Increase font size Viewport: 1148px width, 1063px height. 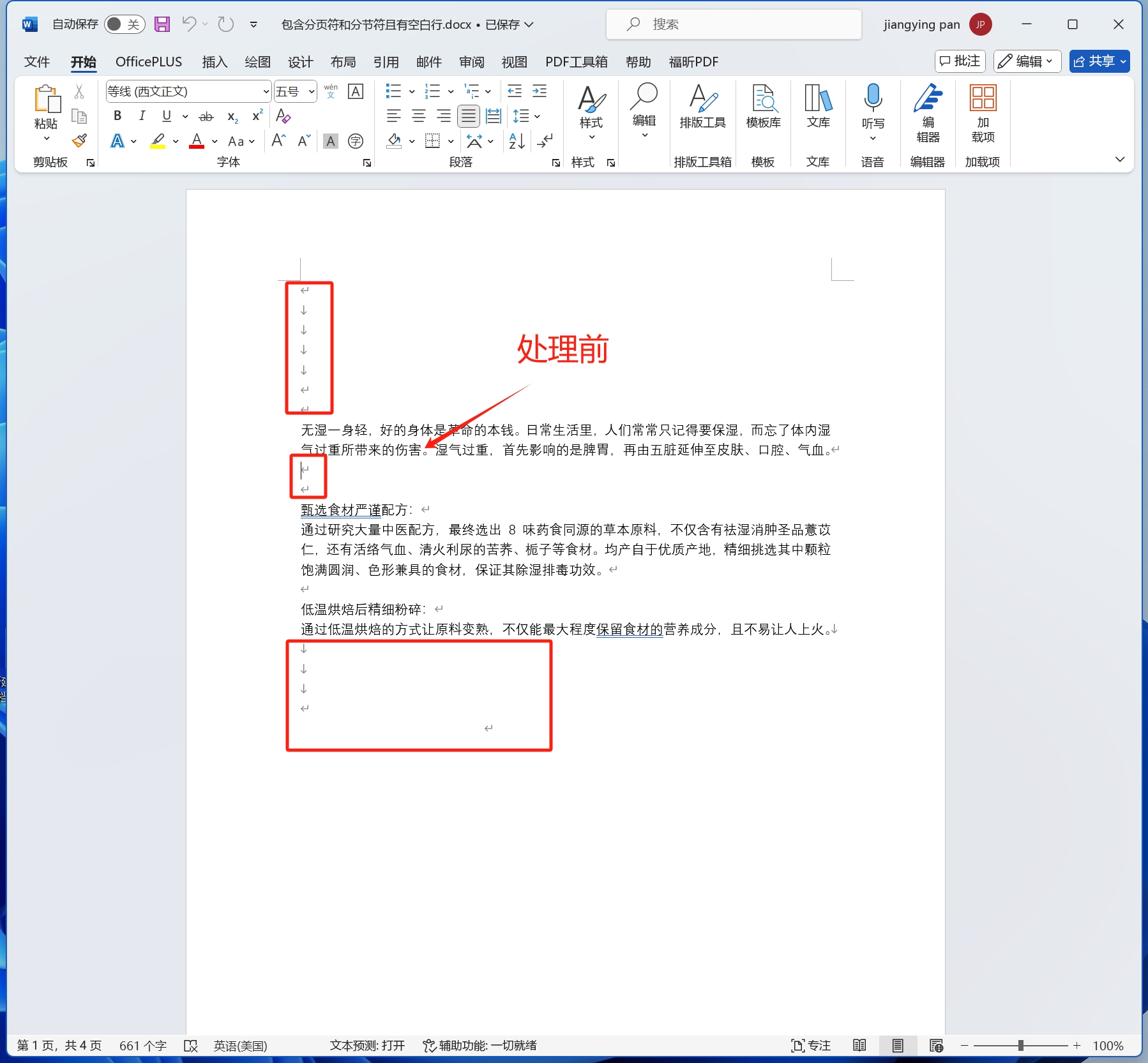278,140
